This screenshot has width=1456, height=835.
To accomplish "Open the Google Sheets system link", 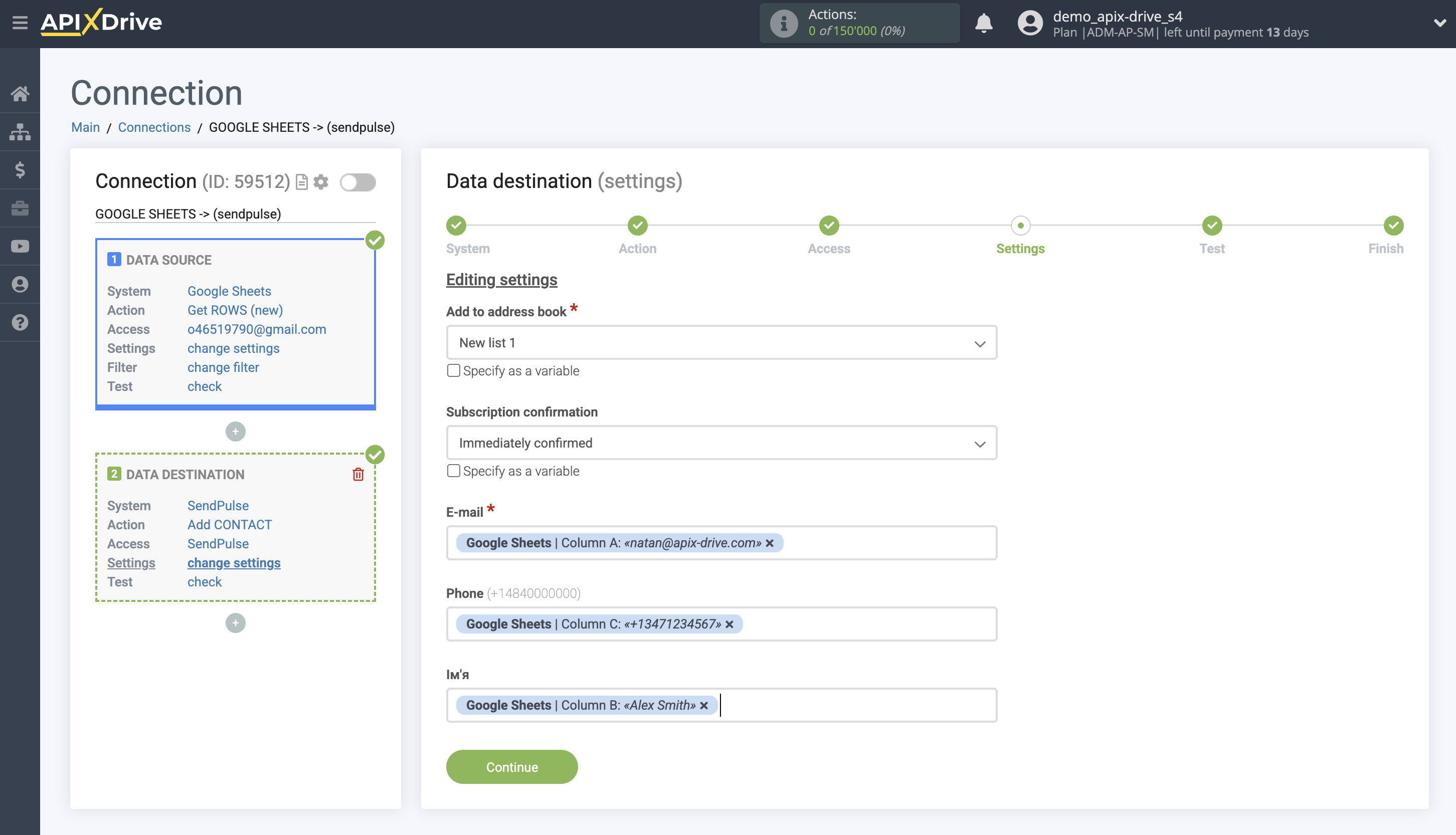I will pyautogui.click(x=230, y=291).
